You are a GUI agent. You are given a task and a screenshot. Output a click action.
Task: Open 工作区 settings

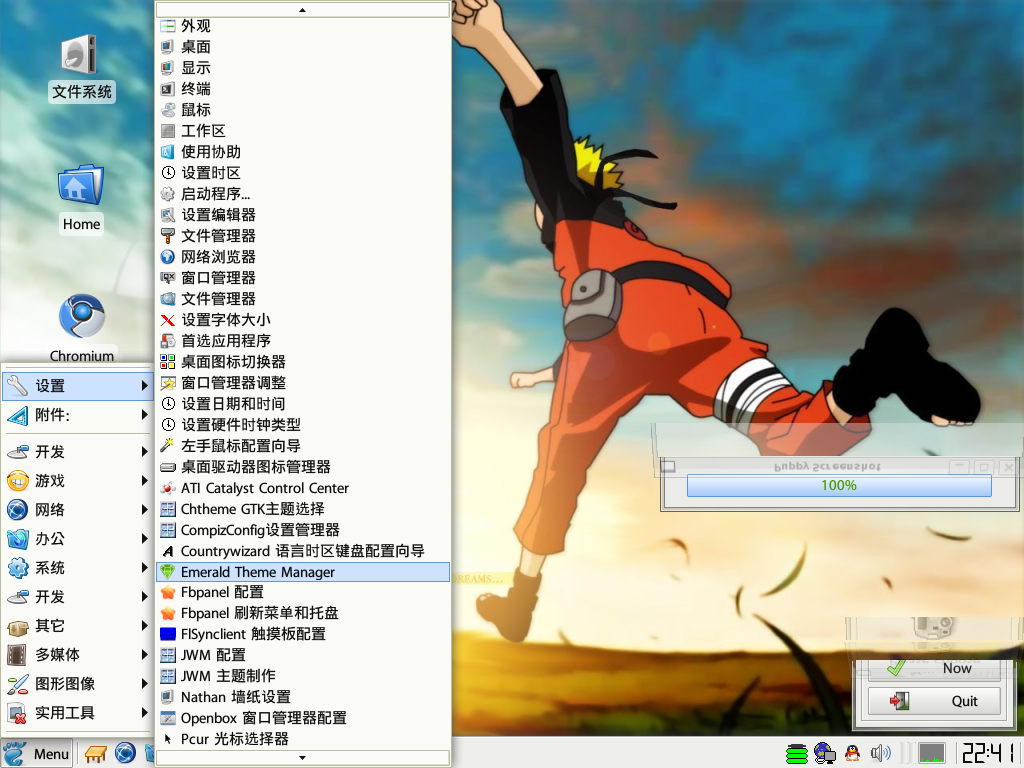(303, 131)
